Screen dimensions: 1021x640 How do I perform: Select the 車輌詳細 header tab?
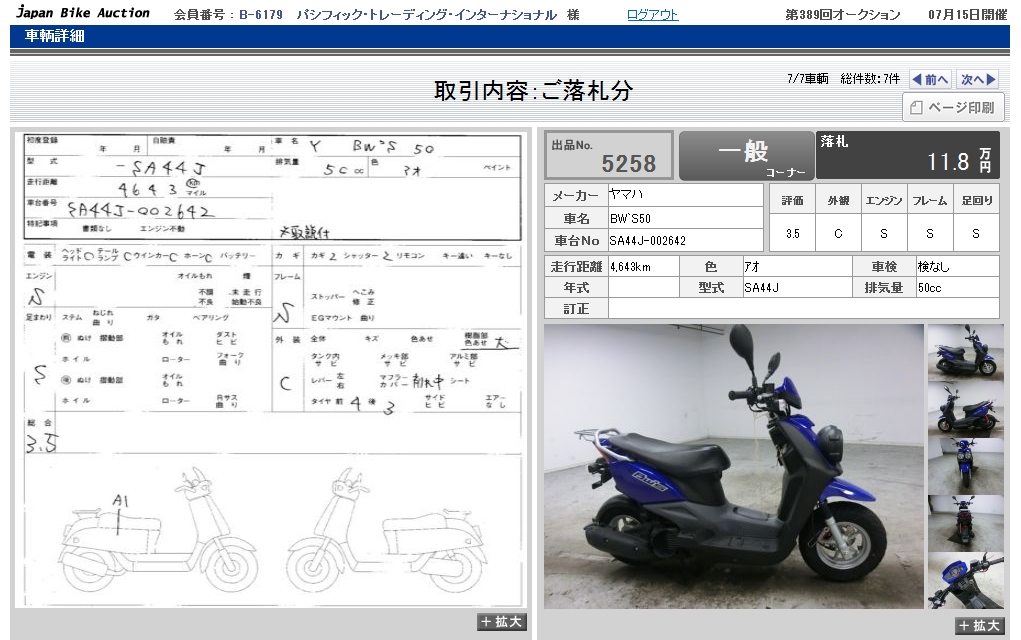(x=54, y=36)
